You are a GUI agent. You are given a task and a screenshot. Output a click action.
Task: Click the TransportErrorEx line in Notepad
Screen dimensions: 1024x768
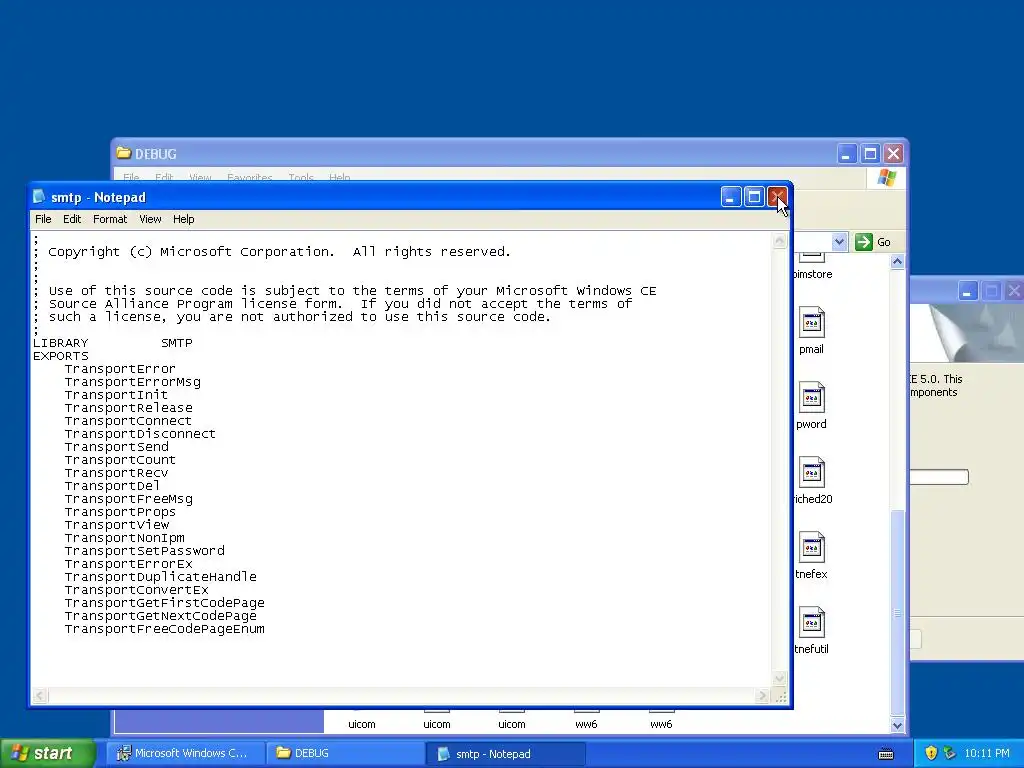click(x=128, y=564)
